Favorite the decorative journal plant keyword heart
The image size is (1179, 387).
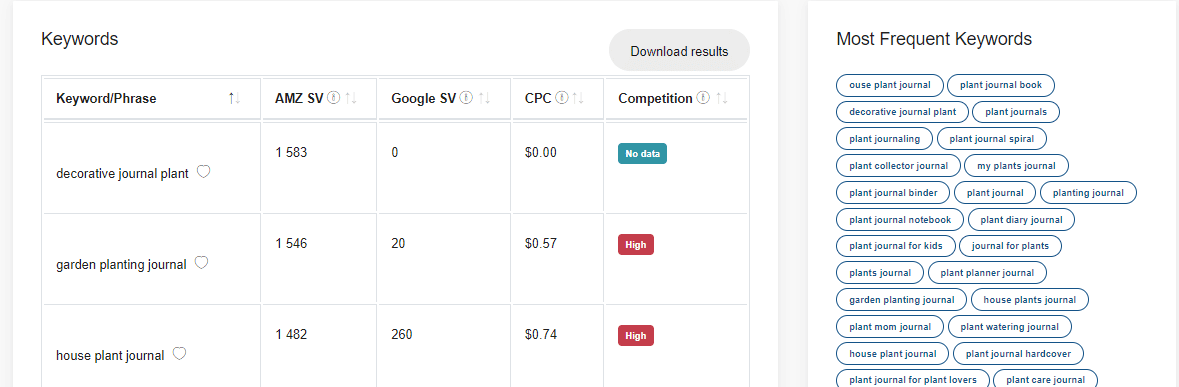[x=203, y=172]
